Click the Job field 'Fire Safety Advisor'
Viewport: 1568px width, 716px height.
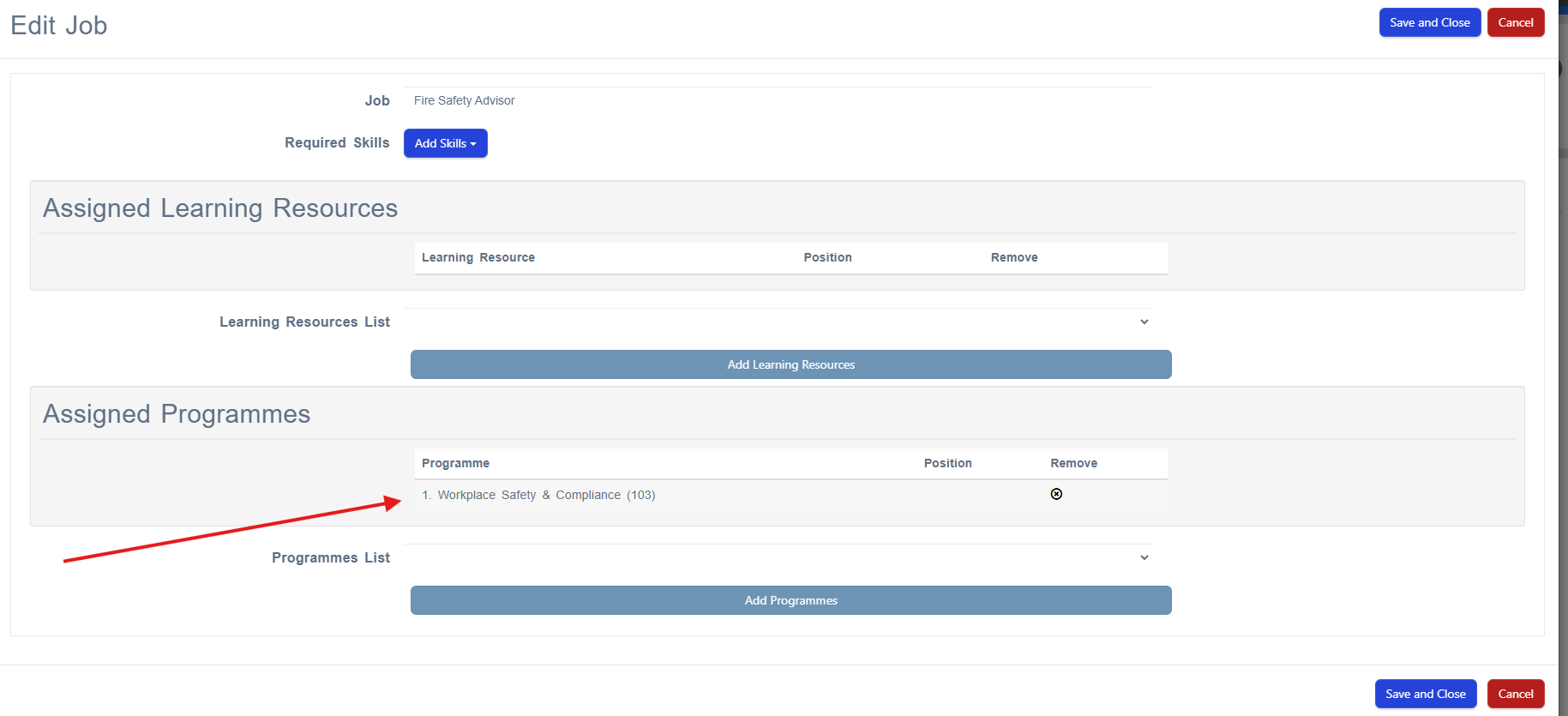click(778, 100)
